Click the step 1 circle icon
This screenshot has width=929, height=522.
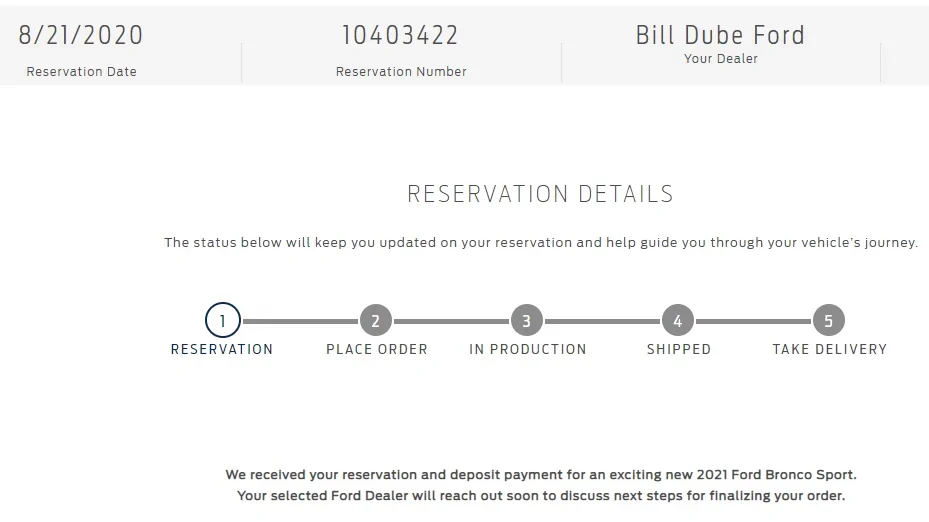coord(222,321)
